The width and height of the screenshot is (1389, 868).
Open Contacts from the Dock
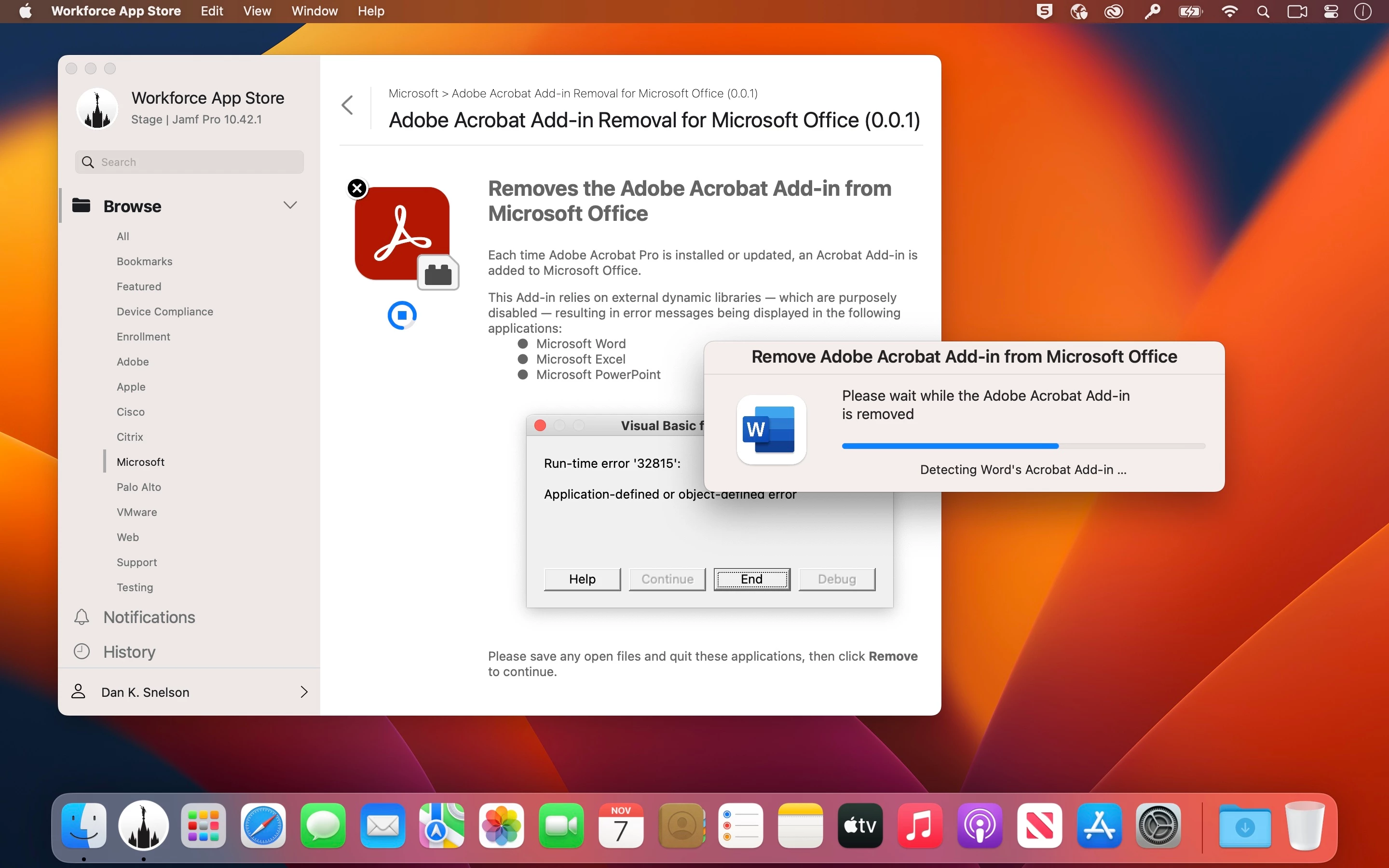pos(681,826)
